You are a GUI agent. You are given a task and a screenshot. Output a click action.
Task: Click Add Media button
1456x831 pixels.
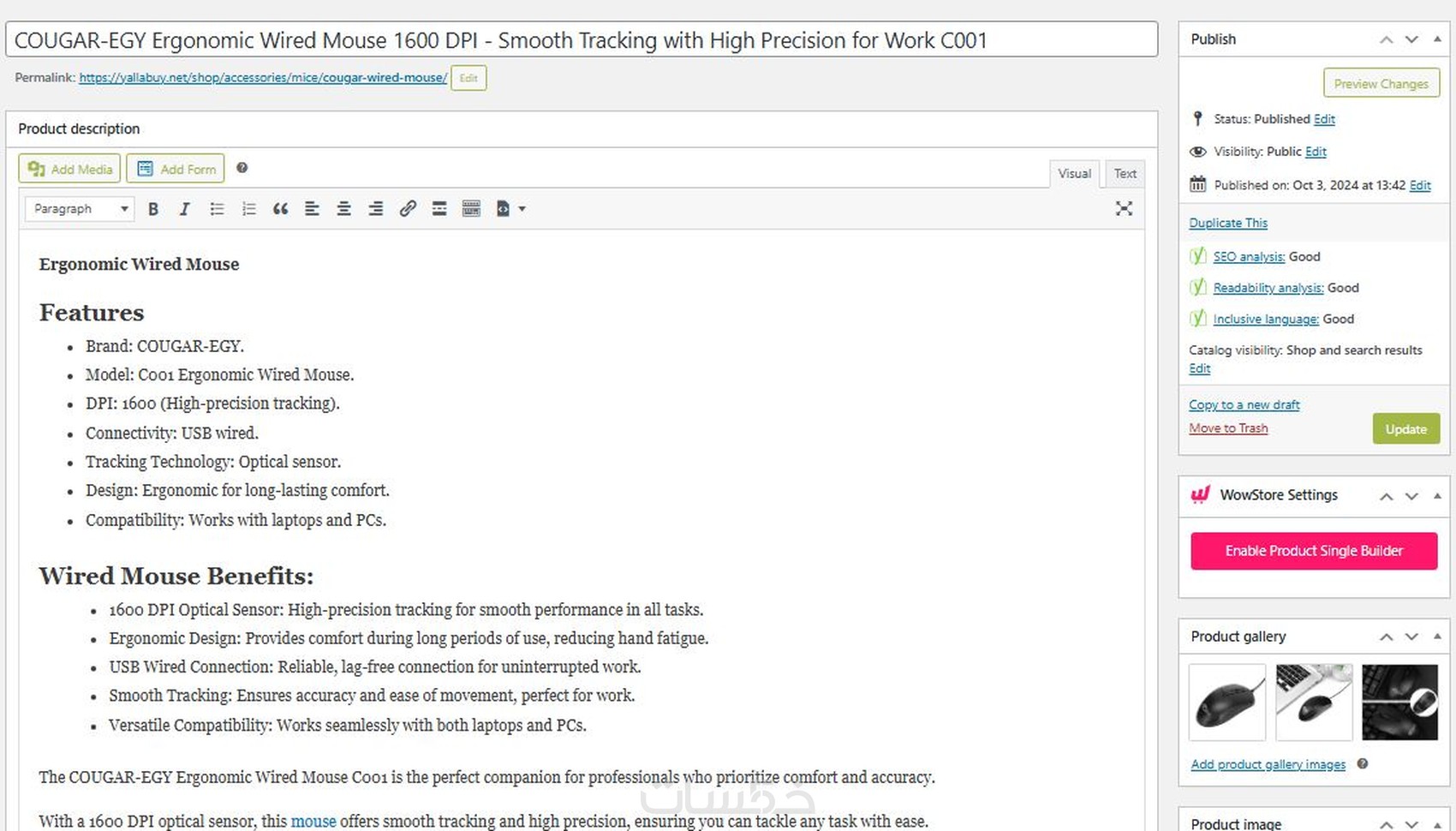tap(69, 169)
